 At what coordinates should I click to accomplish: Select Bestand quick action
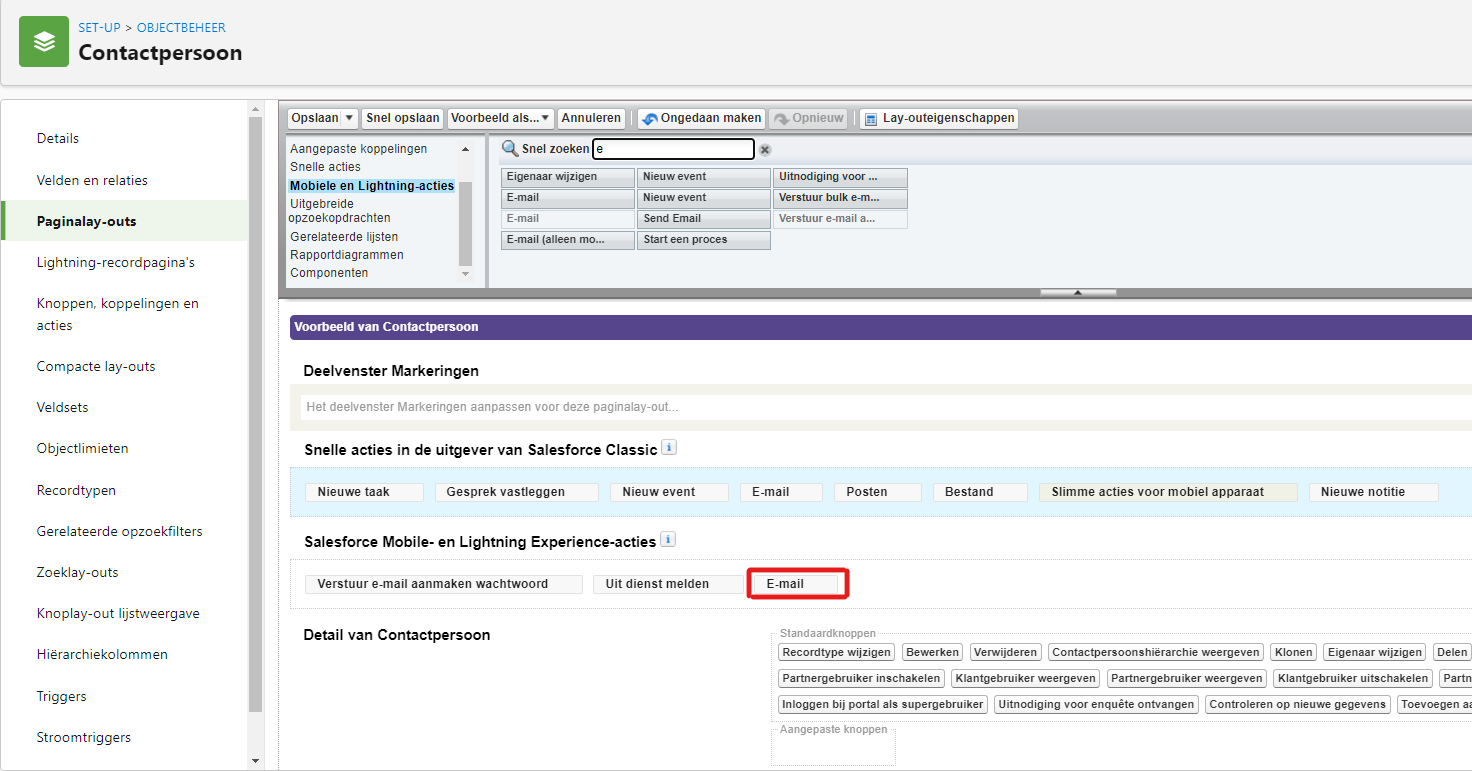pos(980,492)
